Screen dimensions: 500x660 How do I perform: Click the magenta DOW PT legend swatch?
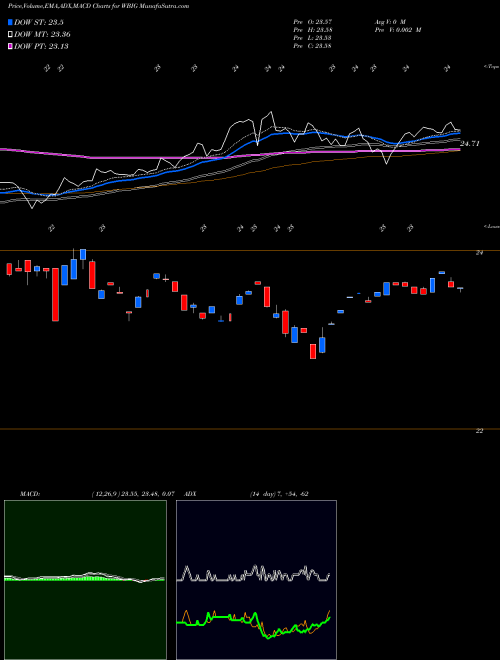(11, 46)
